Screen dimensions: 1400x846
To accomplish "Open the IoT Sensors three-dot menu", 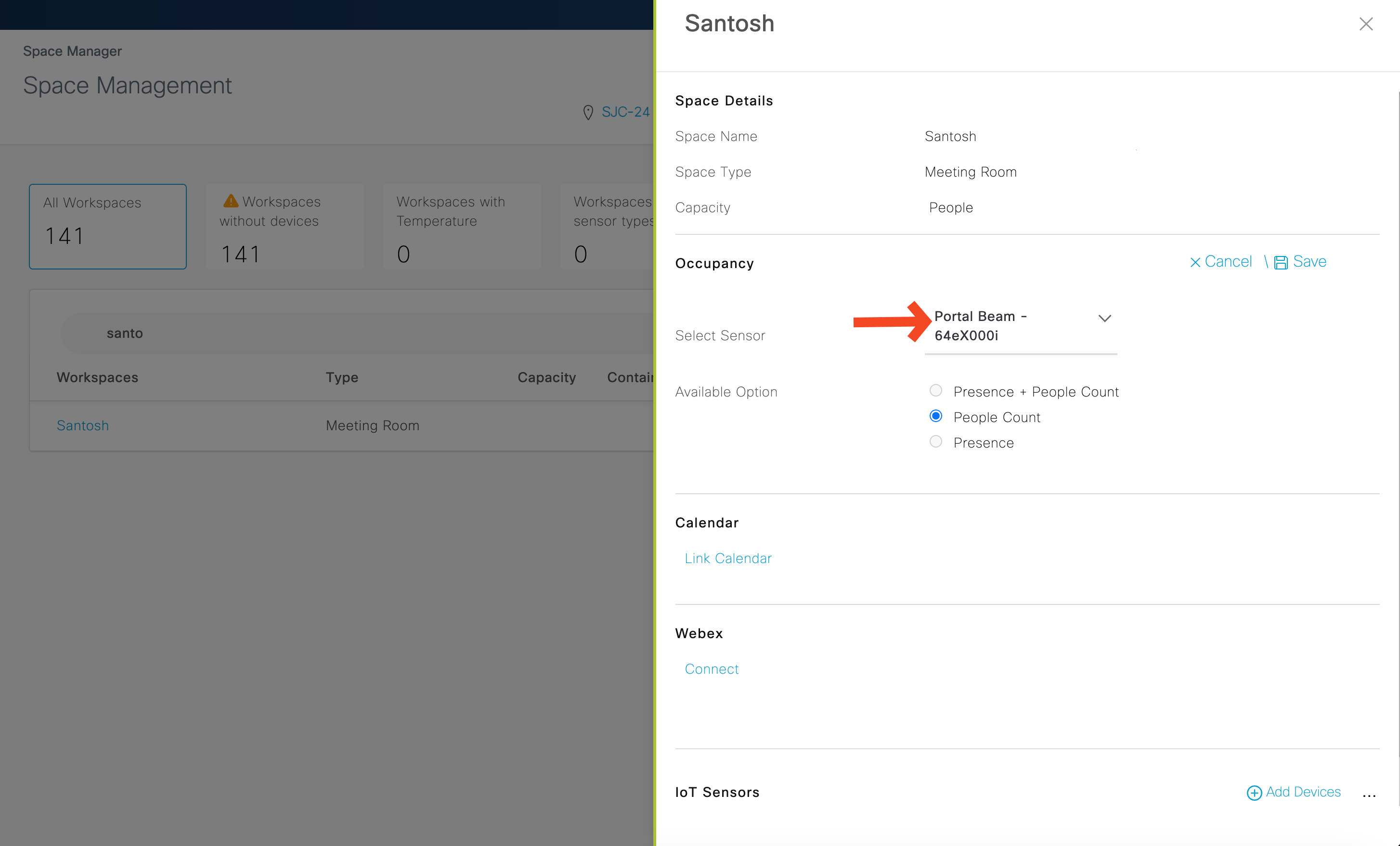I will click(1369, 795).
